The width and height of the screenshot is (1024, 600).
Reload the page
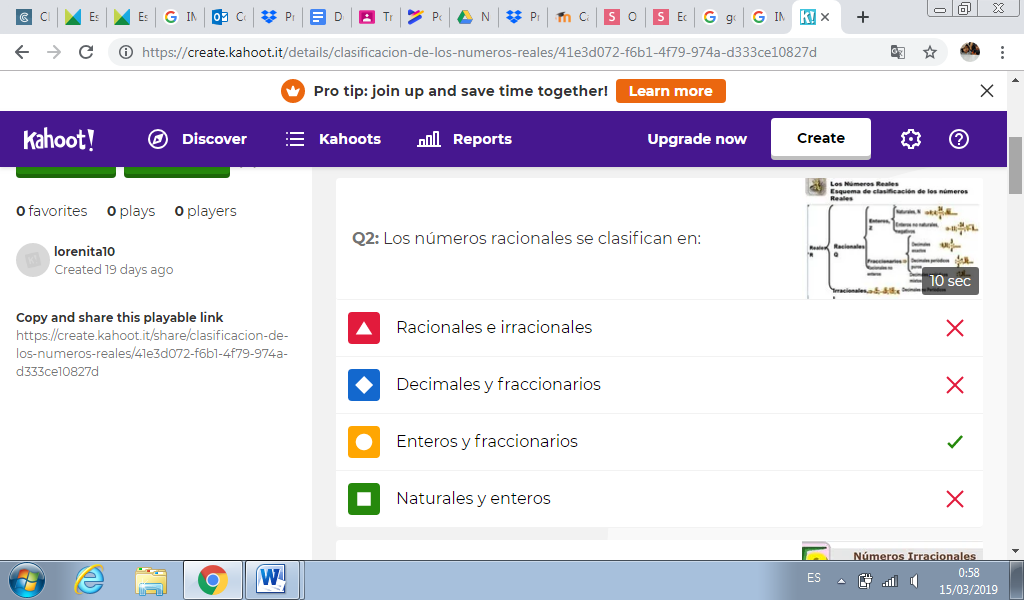(86, 52)
